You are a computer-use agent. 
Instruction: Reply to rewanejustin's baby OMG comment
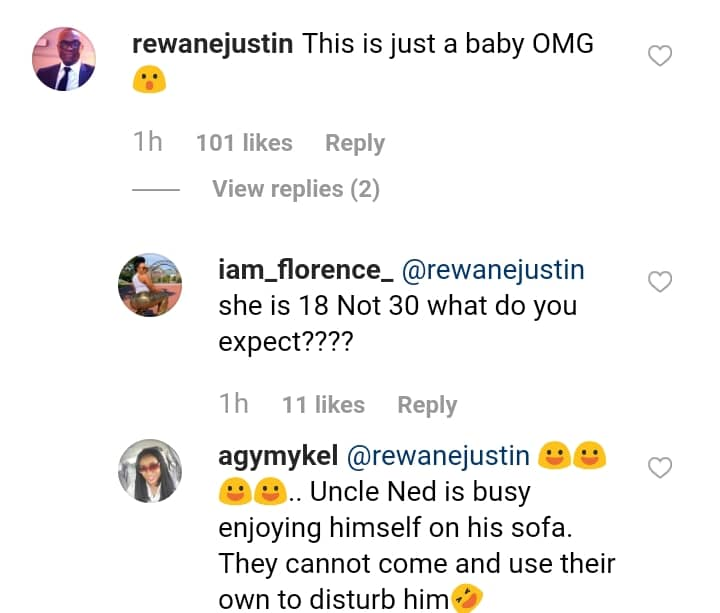point(355,143)
